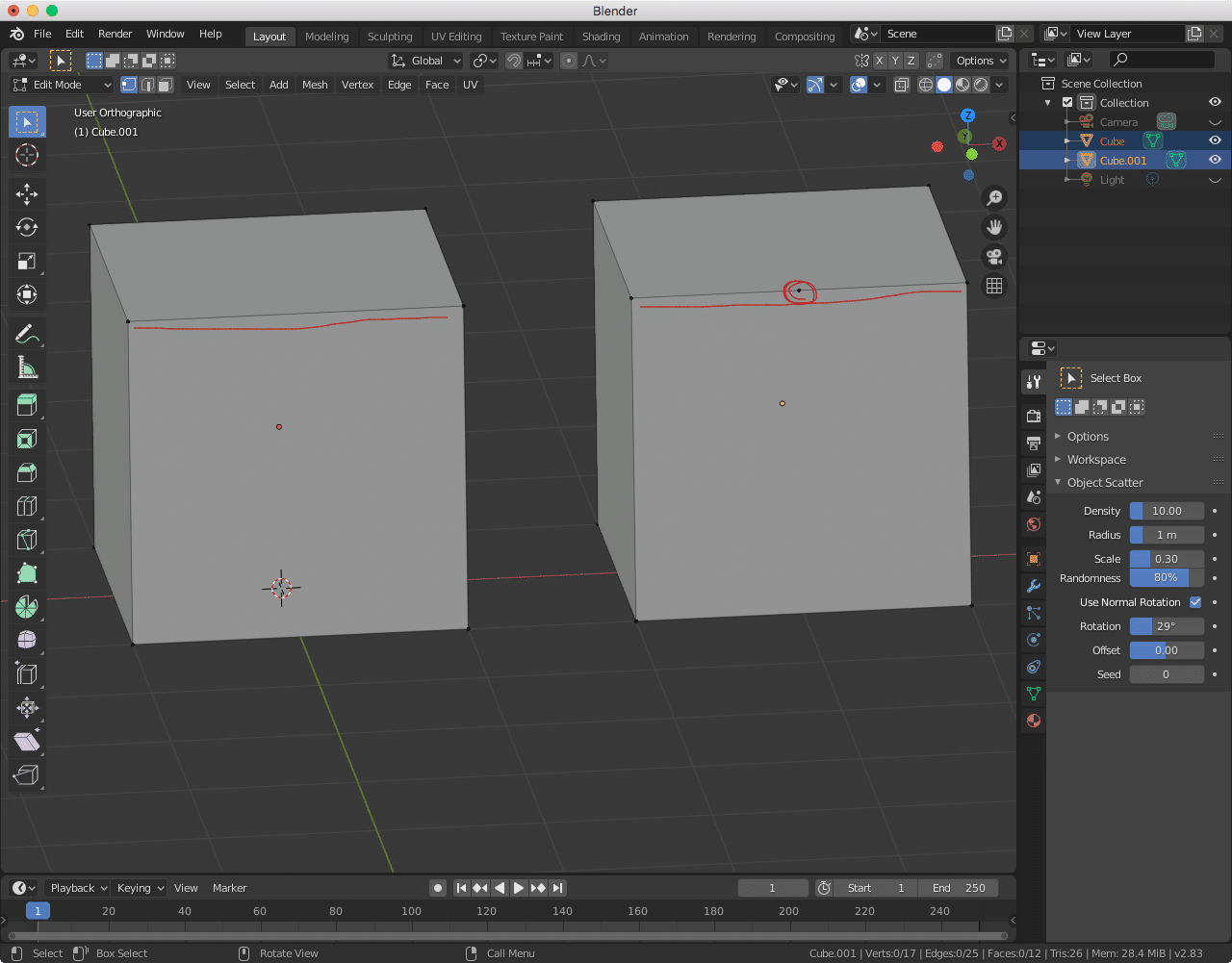
Task: Switch to the UV Editing workspace tab
Action: pyautogui.click(x=456, y=37)
